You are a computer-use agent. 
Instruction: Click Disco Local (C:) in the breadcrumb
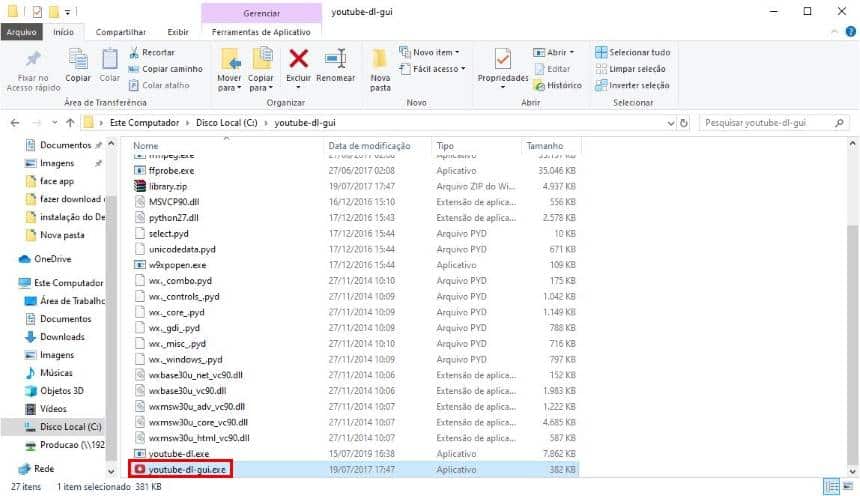point(227,123)
